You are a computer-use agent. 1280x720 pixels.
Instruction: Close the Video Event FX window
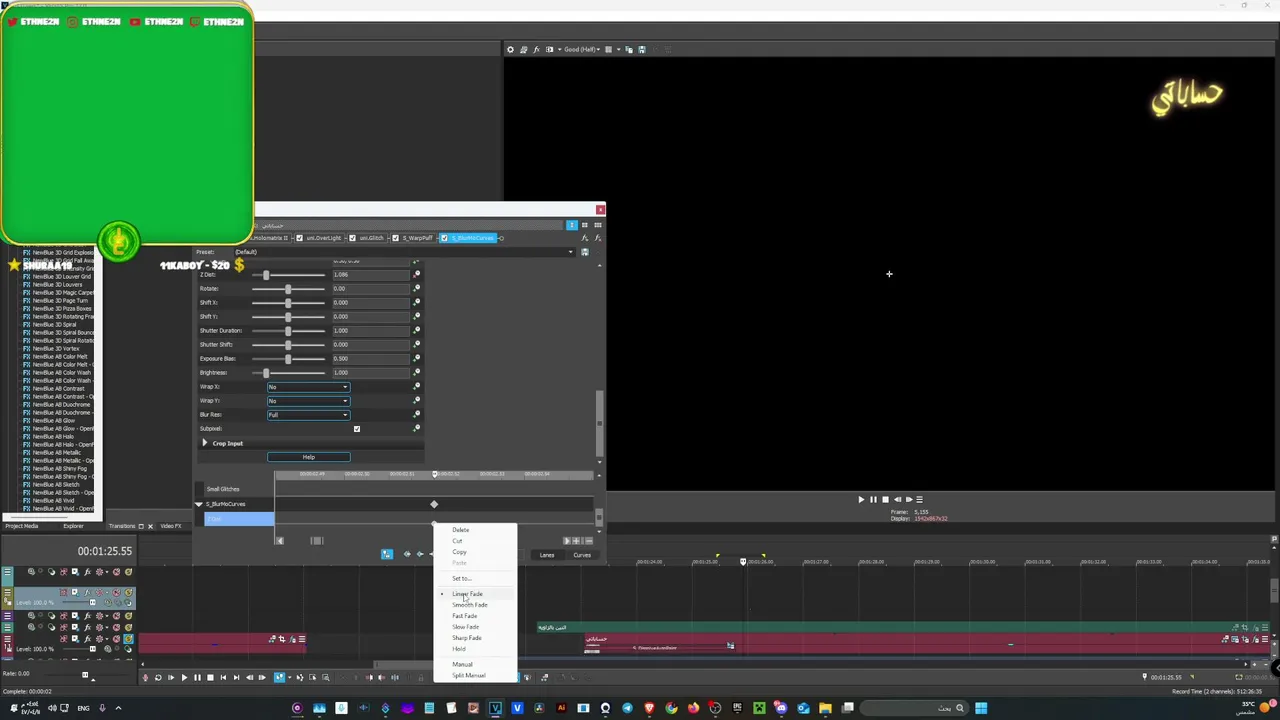point(600,210)
